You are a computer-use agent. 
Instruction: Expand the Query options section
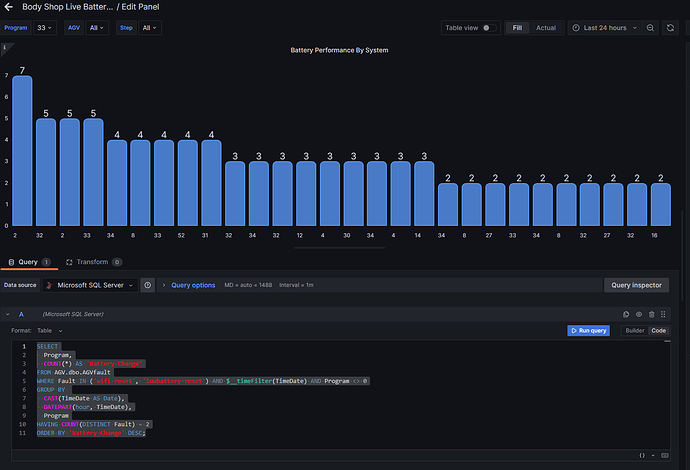pos(192,285)
